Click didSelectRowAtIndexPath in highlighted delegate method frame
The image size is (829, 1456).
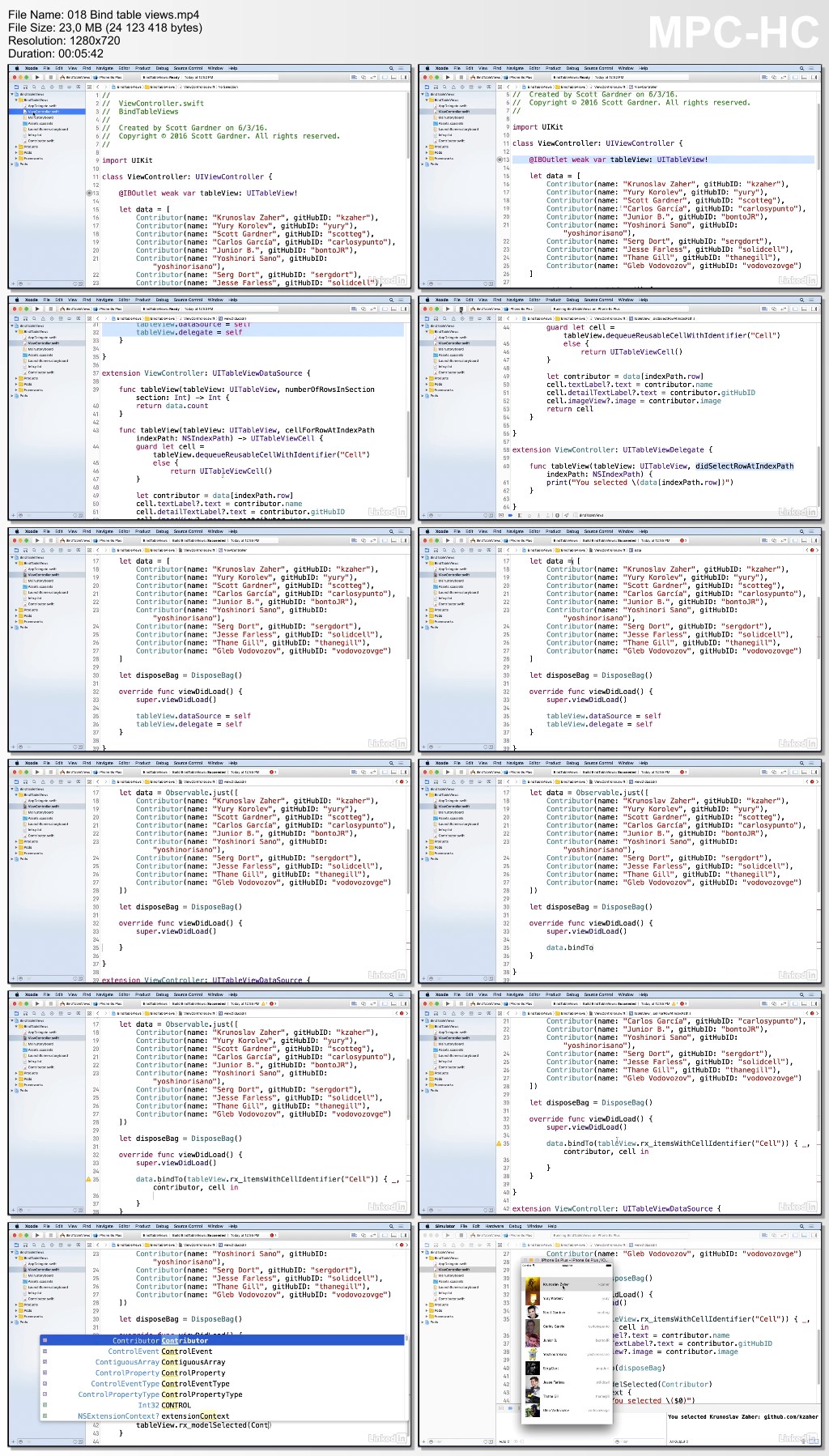tap(744, 466)
